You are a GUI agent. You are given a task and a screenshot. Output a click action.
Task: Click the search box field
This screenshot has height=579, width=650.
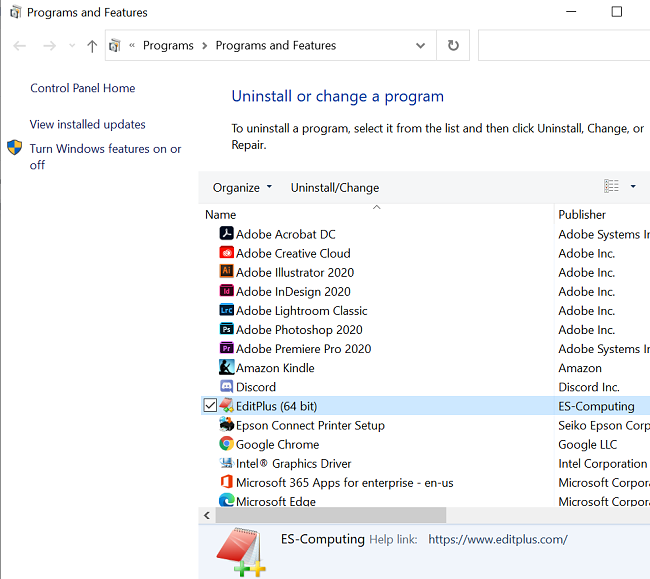[x=564, y=45]
